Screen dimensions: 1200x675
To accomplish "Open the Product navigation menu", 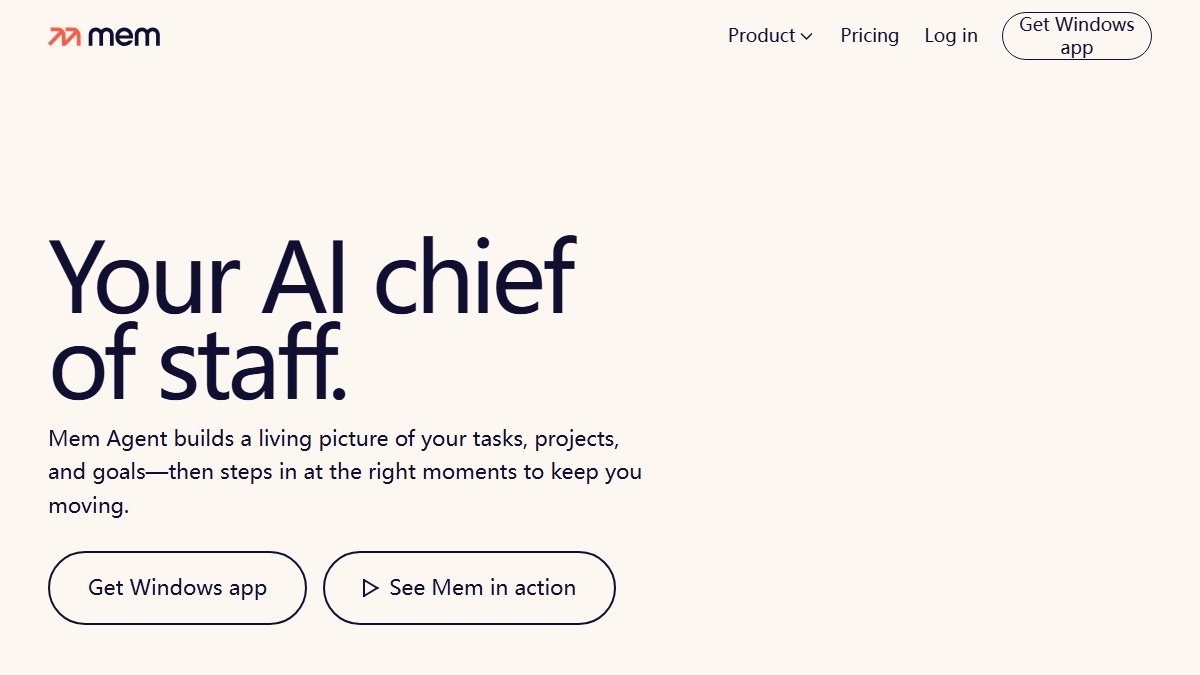I will point(770,36).
